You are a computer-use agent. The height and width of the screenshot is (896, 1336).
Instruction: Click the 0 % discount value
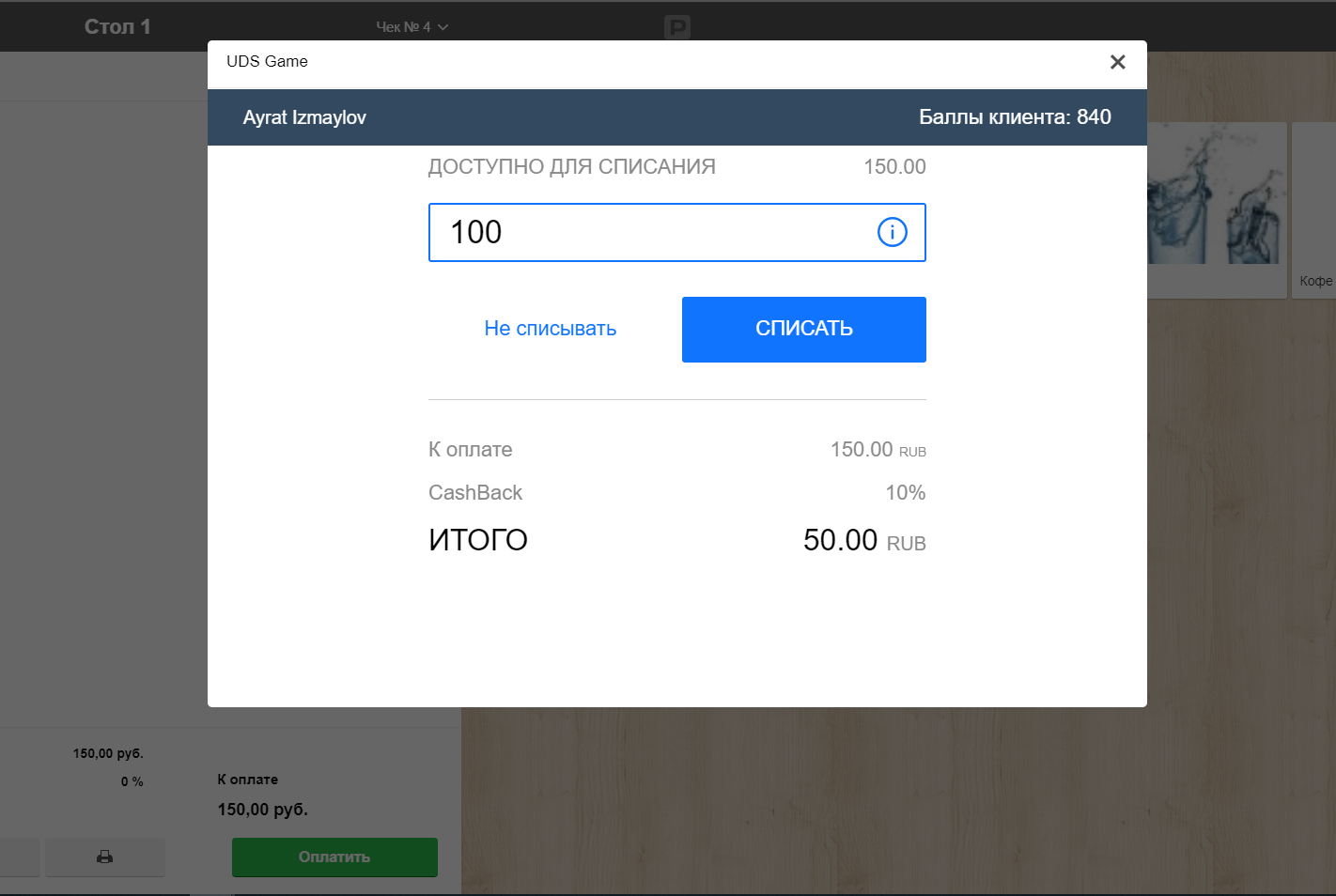132,781
